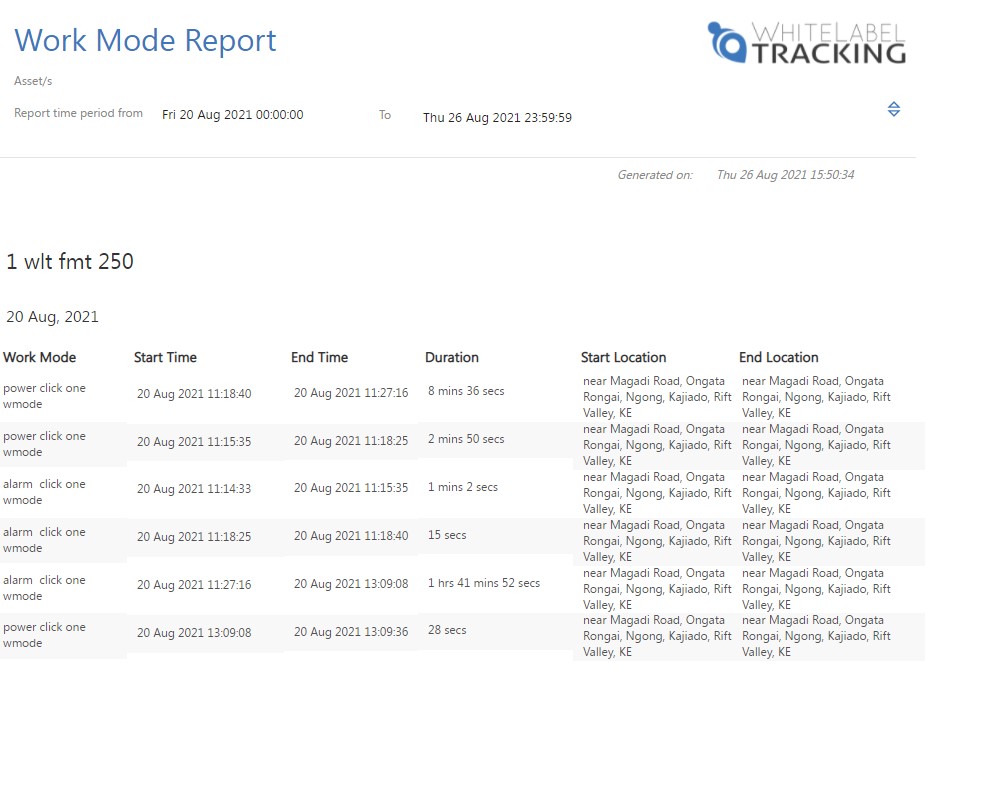This screenshot has height=795, width=989.
Task: Click the Work Mode column header
Action: pos(39,357)
